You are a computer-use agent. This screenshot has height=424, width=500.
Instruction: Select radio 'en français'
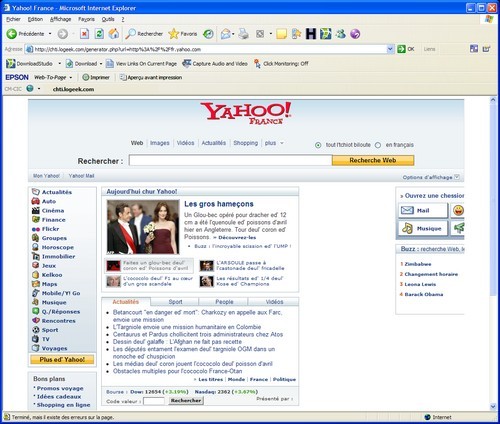click(378, 145)
